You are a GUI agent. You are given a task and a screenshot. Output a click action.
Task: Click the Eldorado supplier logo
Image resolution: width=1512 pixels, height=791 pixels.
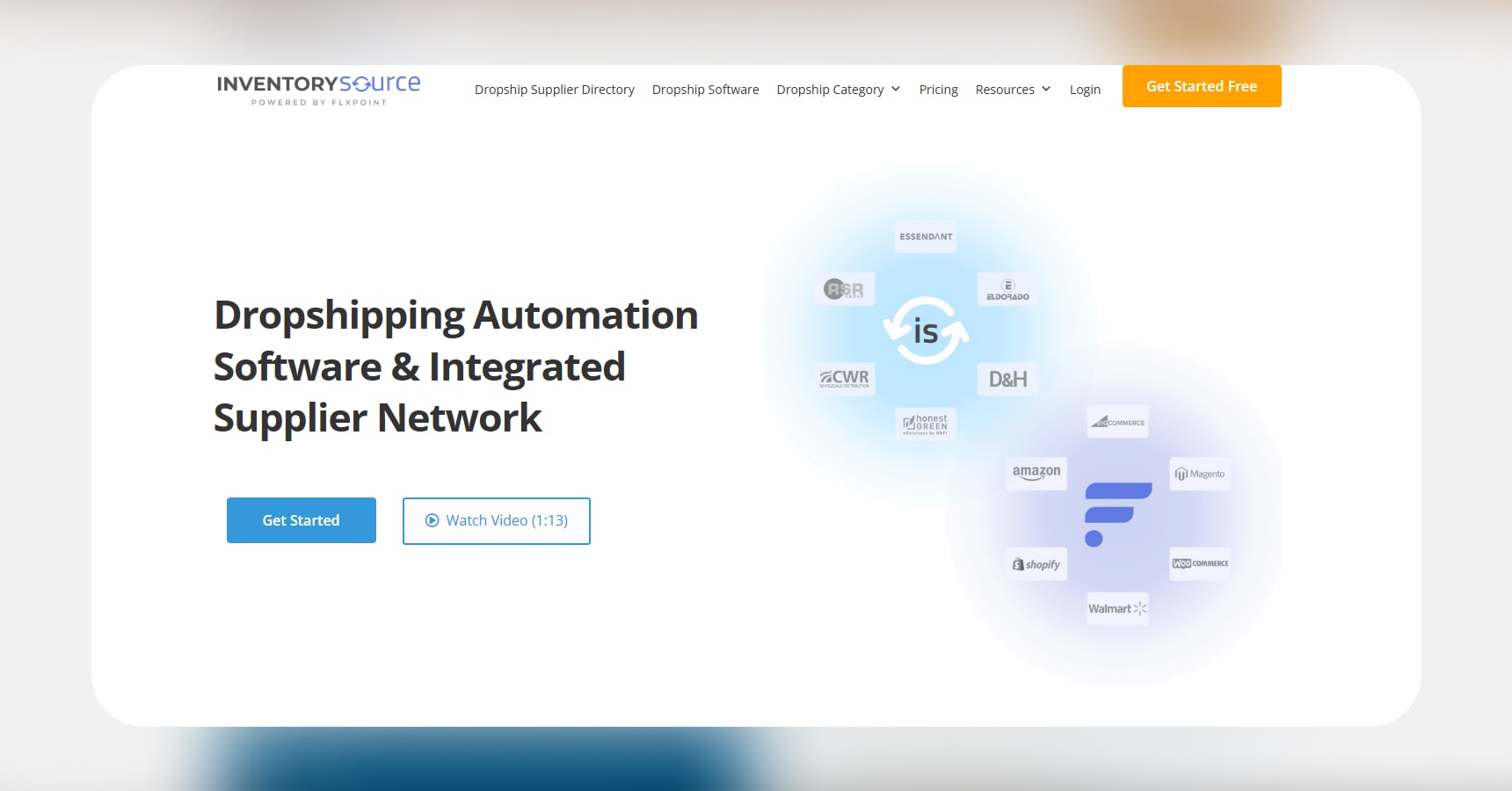[x=1007, y=289]
